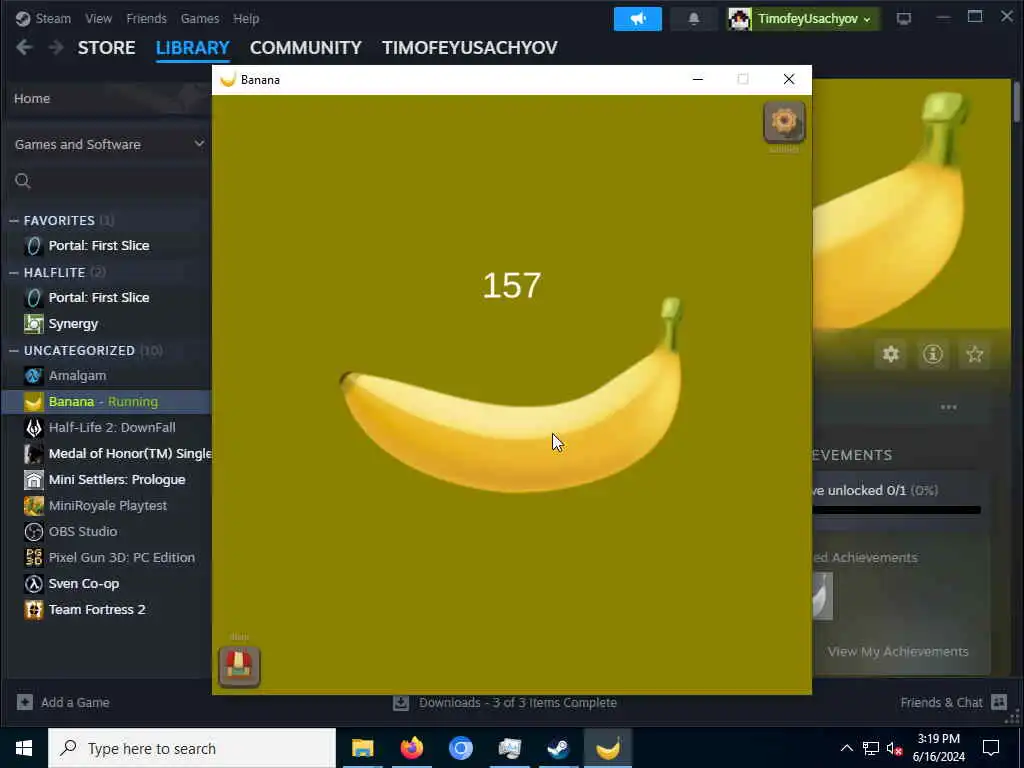1024x768 pixels.
Task: Collapse the FAVORITES category
Action: [x=14, y=221]
